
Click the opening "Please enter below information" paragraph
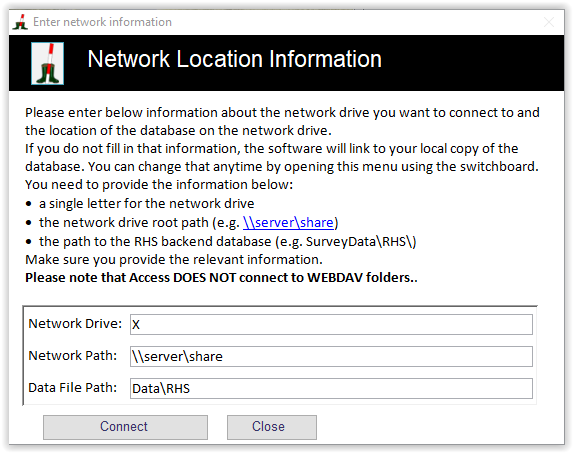(282, 121)
